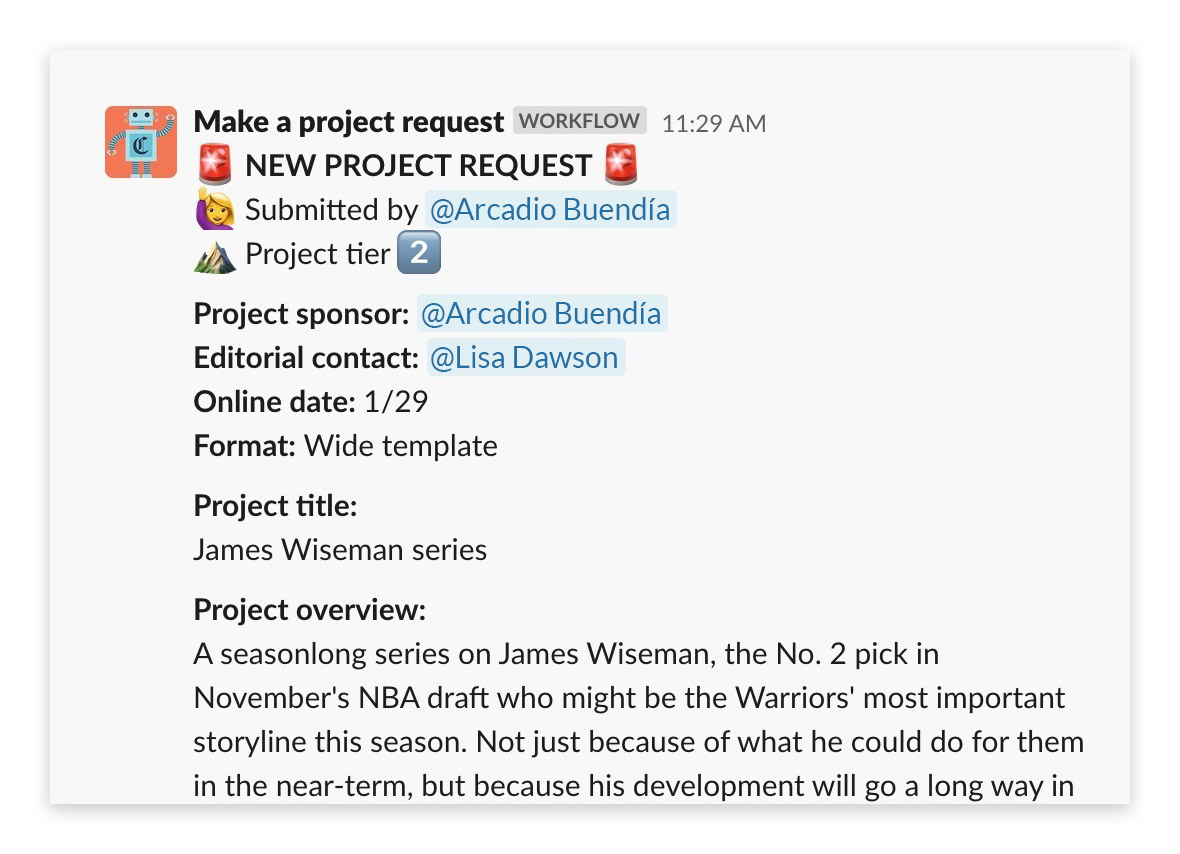Click the number 2 tier emoji
This screenshot has width=1180, height=854.
coord(419,254)
